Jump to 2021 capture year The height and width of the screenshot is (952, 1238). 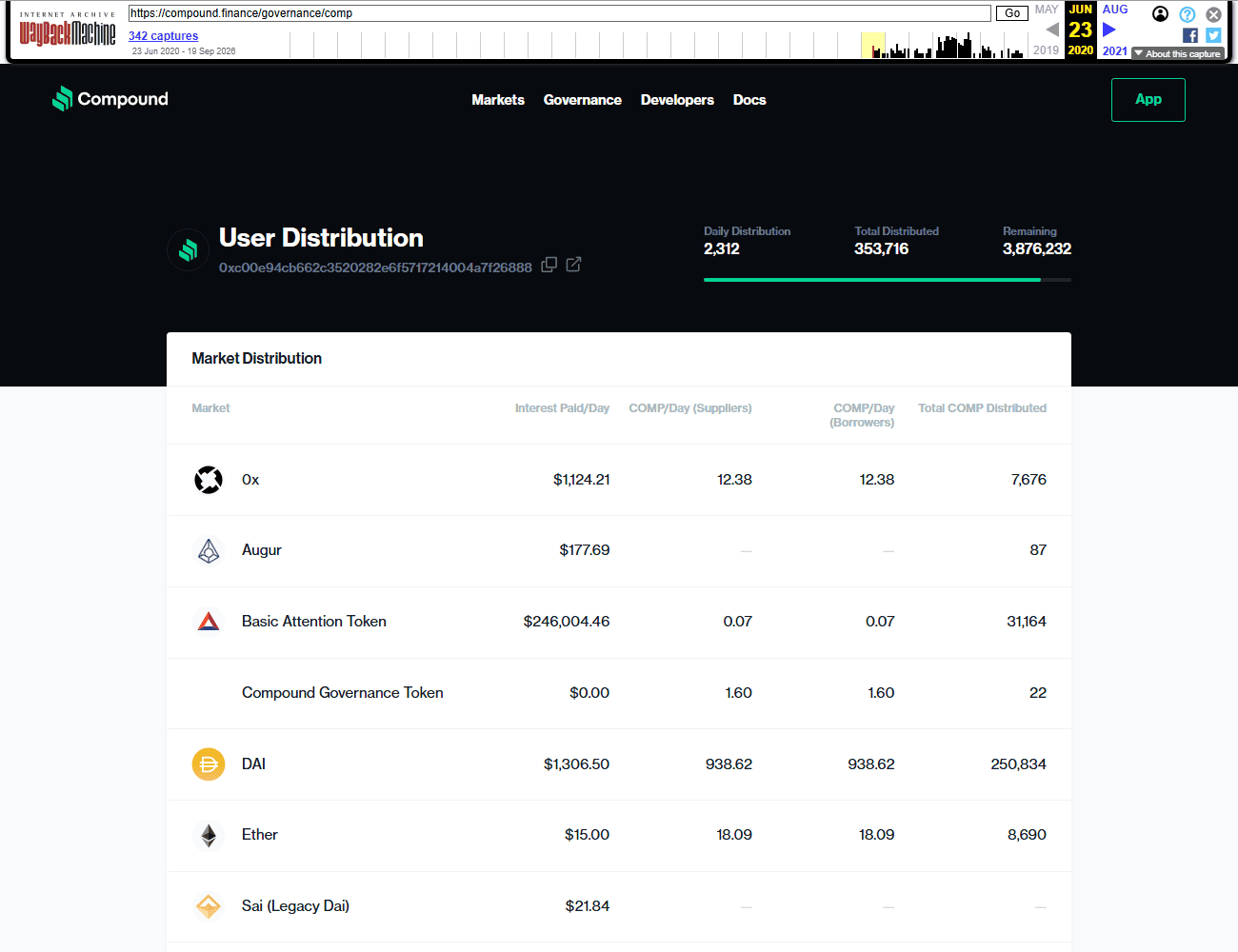pos(1115,51)
